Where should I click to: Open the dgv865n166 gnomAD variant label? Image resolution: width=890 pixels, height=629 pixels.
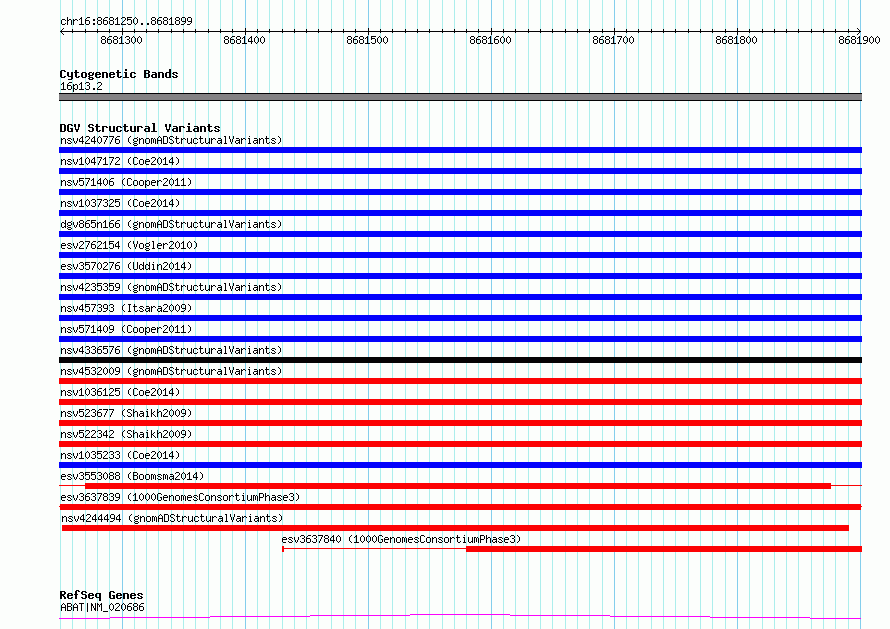point(171,224)
